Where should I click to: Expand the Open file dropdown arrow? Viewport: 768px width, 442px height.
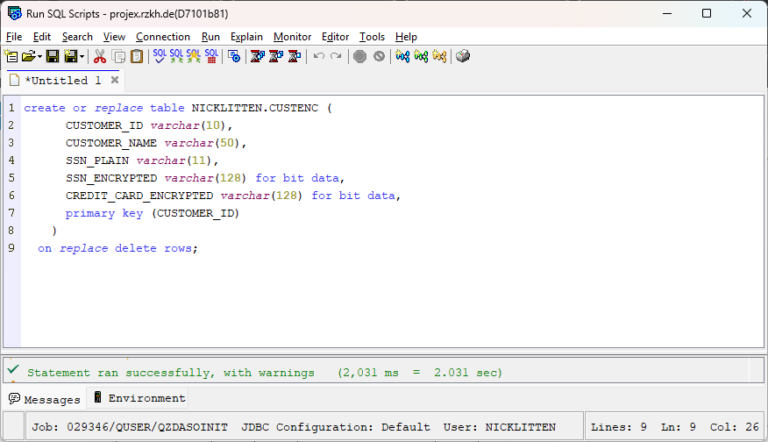(40, 56)
